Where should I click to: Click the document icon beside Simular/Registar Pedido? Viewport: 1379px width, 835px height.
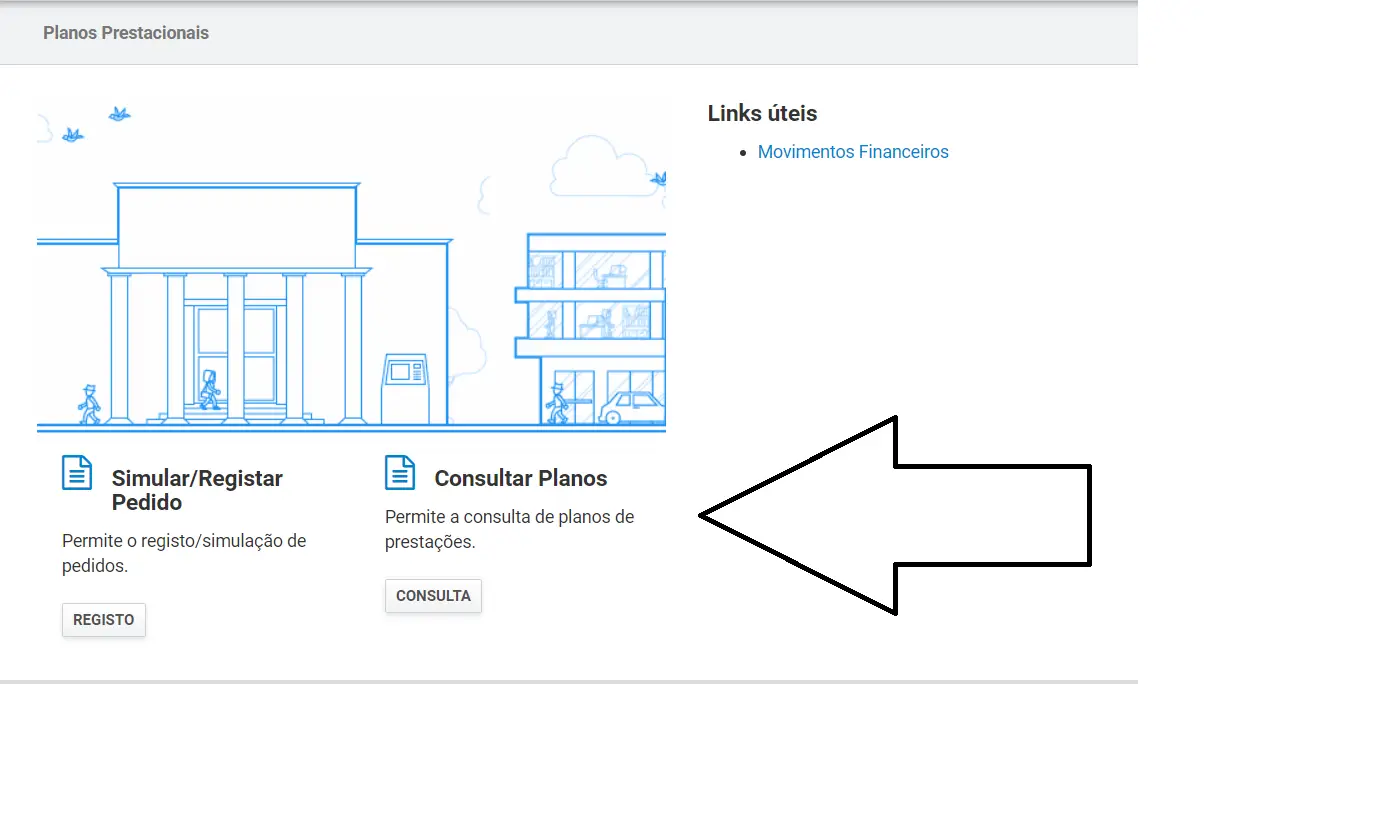pos(77,473)
